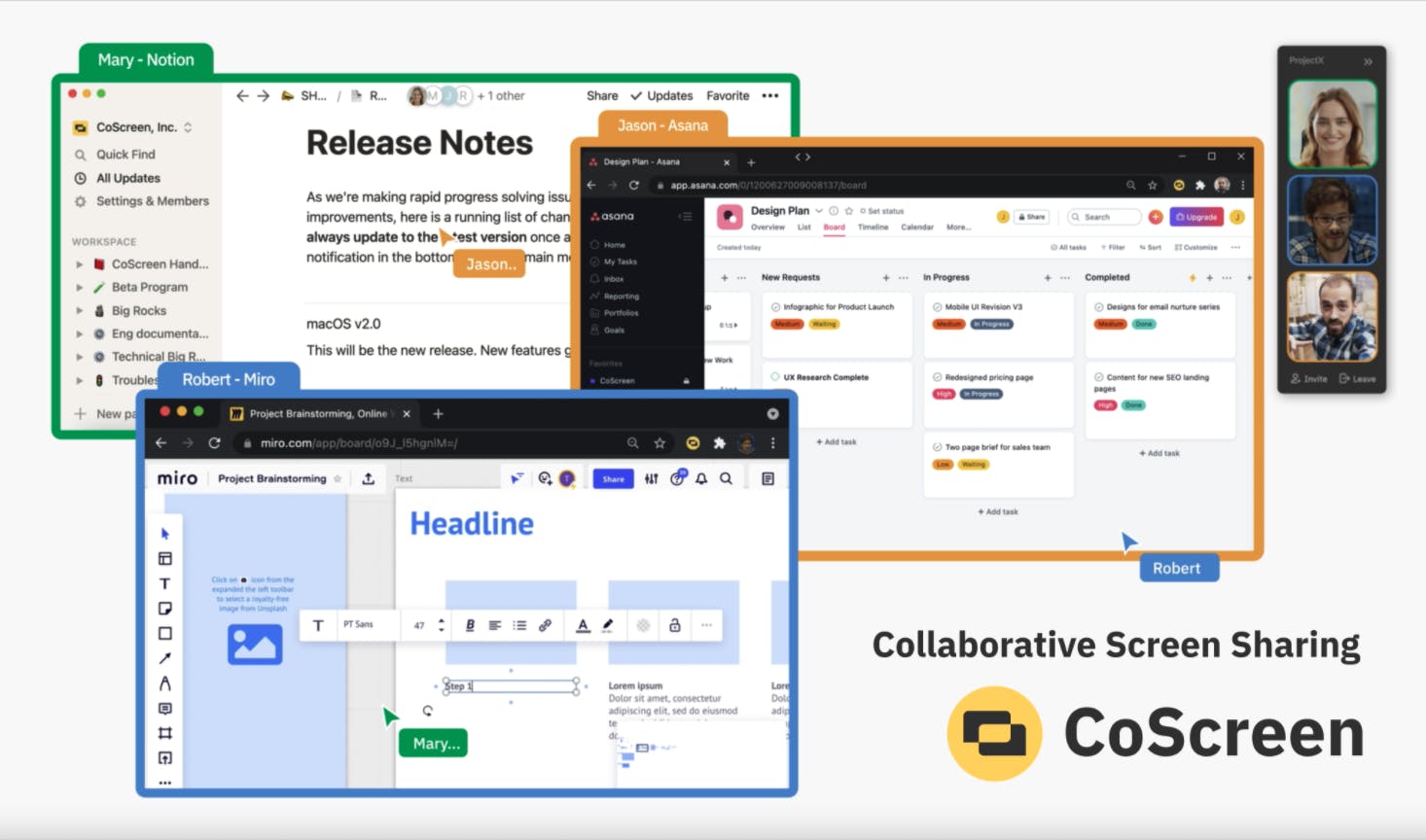Open the Design Plan dropdown arrow
The image size is (1426, 840).
point(819,211)
